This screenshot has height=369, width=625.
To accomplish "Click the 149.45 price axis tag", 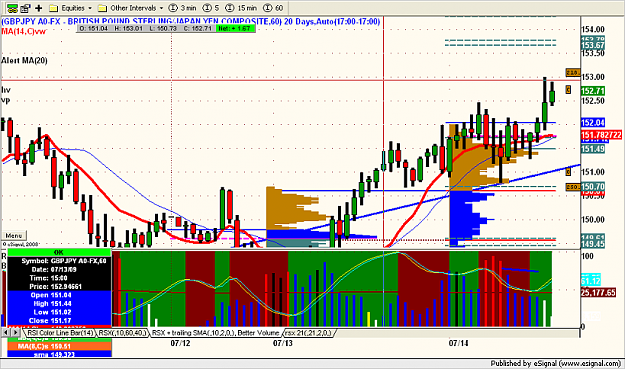I will pyautogui.click(x=593, y=244).
